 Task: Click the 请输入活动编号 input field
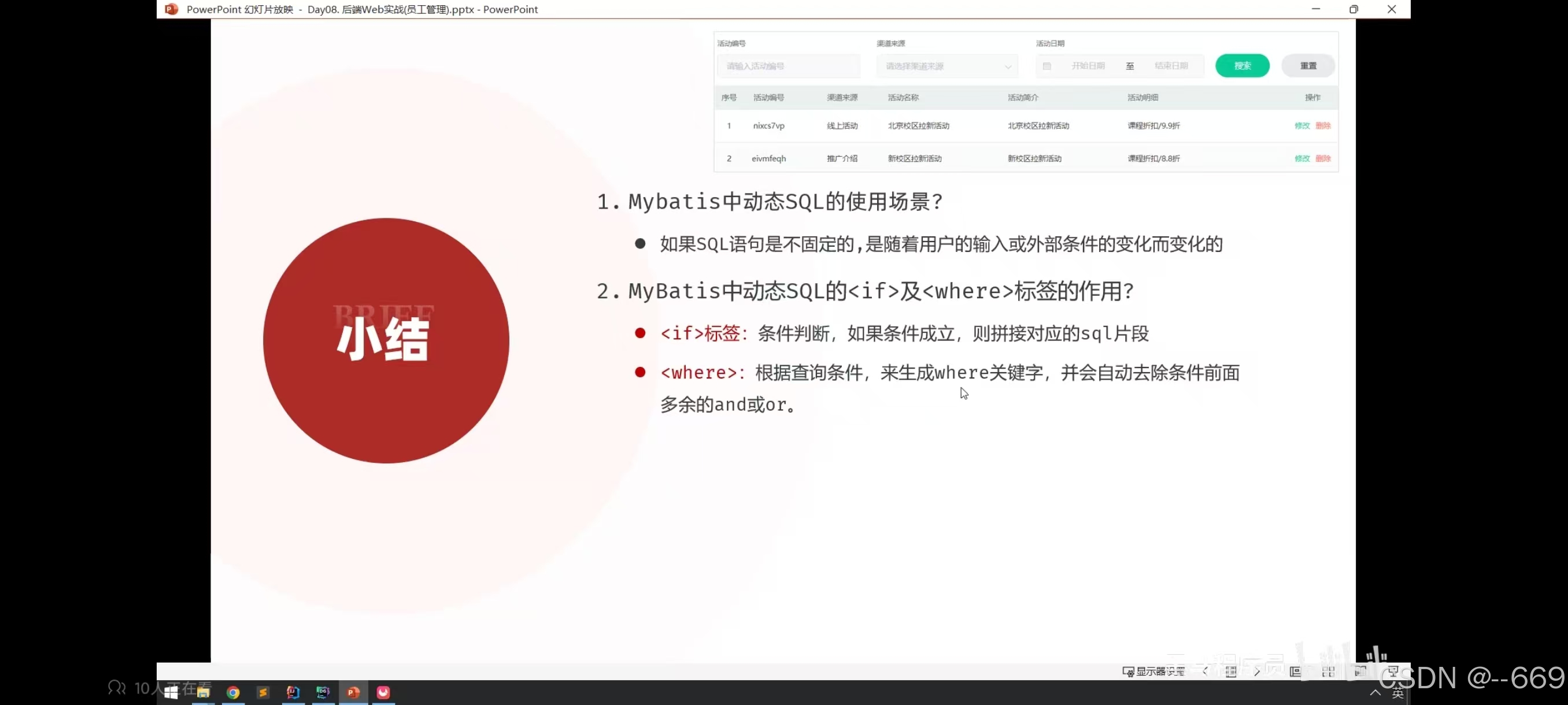click(x=789, y=66)
